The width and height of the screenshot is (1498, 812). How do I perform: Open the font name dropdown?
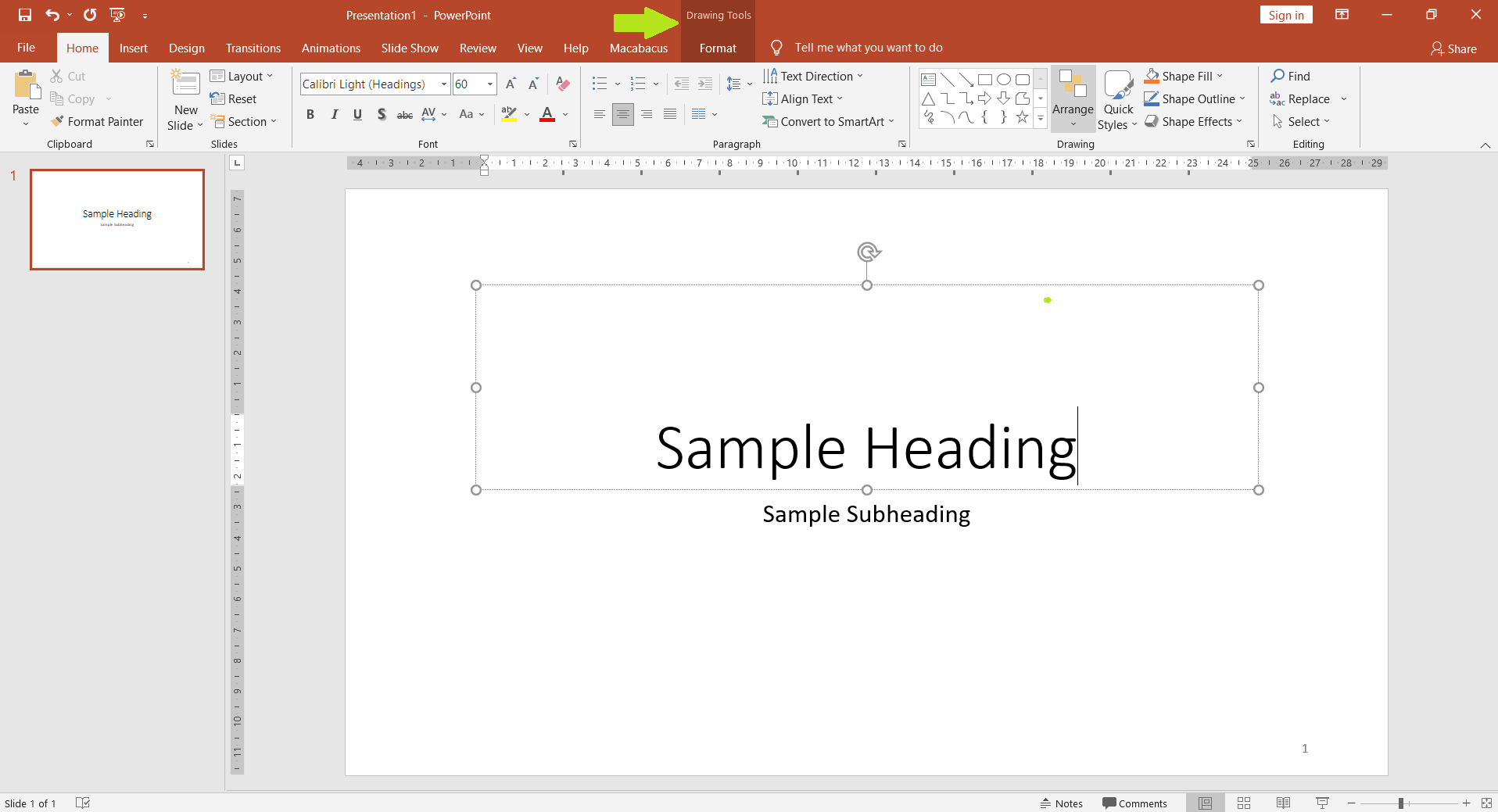click(x=443, y=84)
